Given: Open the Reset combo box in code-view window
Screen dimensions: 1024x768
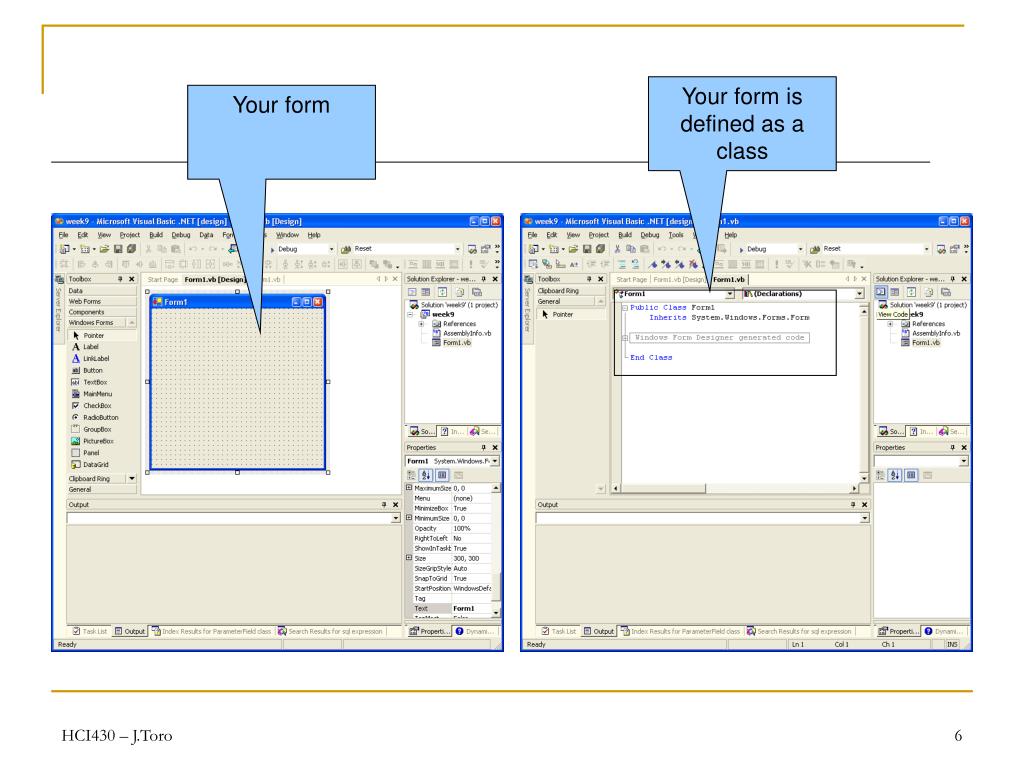Looking at the screenshot, I should coord(926,249).
